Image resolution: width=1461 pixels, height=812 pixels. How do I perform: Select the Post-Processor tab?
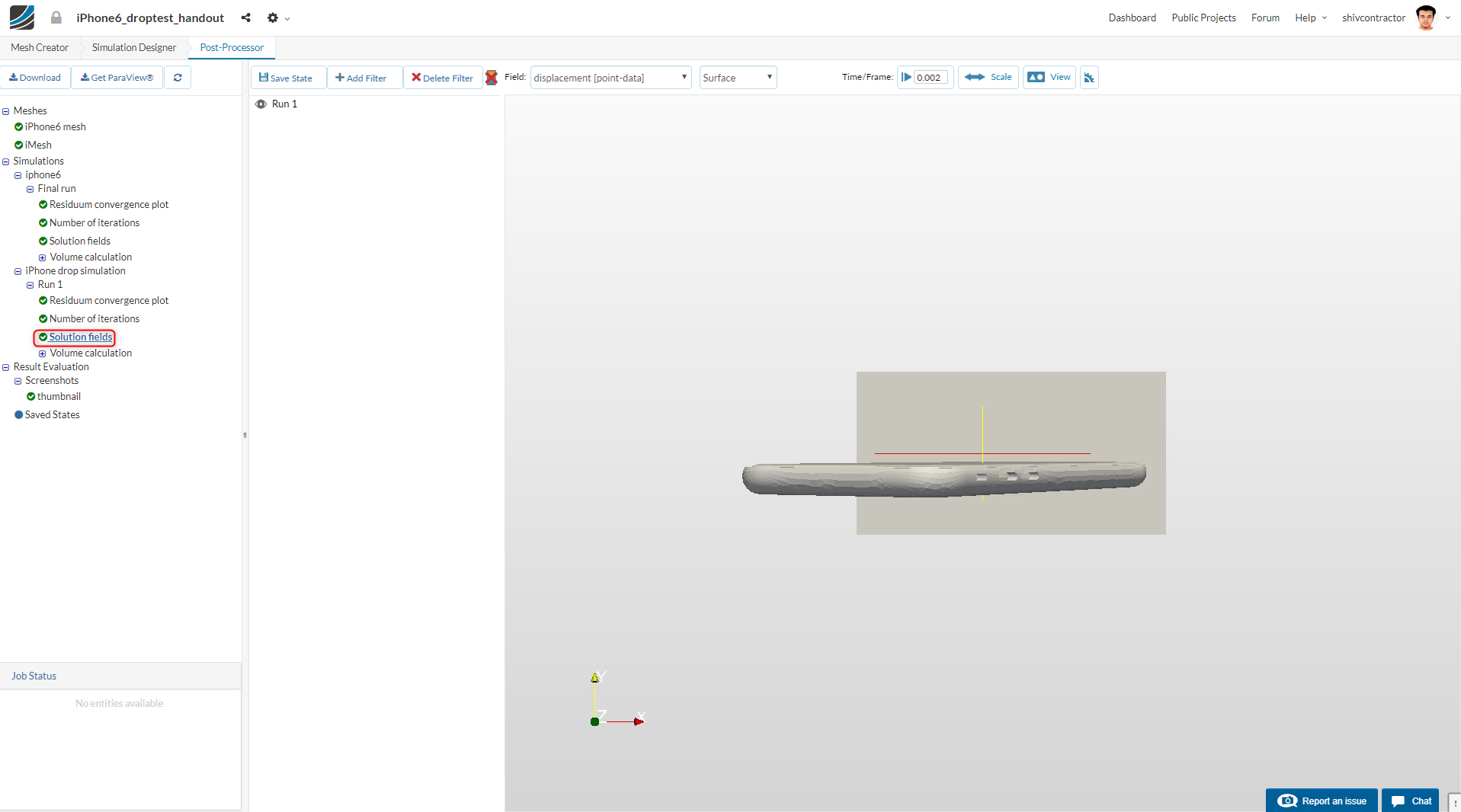coord(232,47)
